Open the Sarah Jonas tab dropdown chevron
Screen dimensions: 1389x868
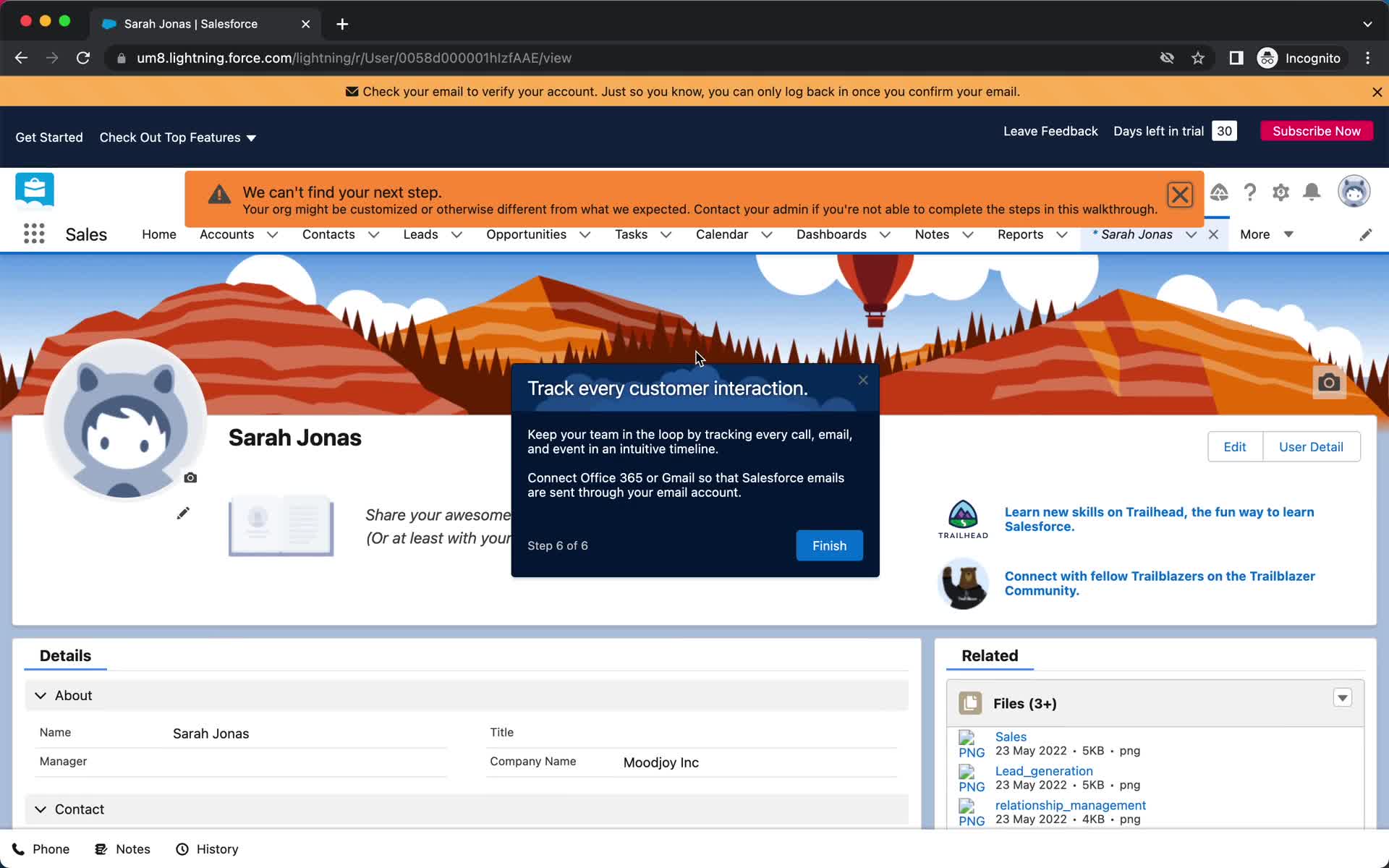1192,234
